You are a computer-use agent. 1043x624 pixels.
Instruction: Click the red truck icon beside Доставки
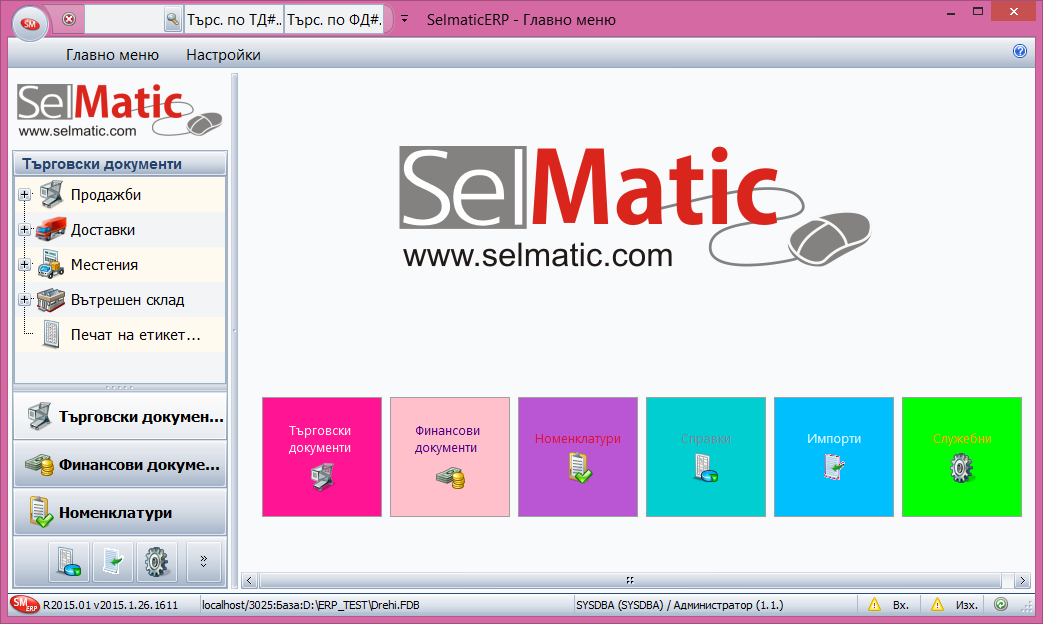pyautogui.click(x=51, y=230)
